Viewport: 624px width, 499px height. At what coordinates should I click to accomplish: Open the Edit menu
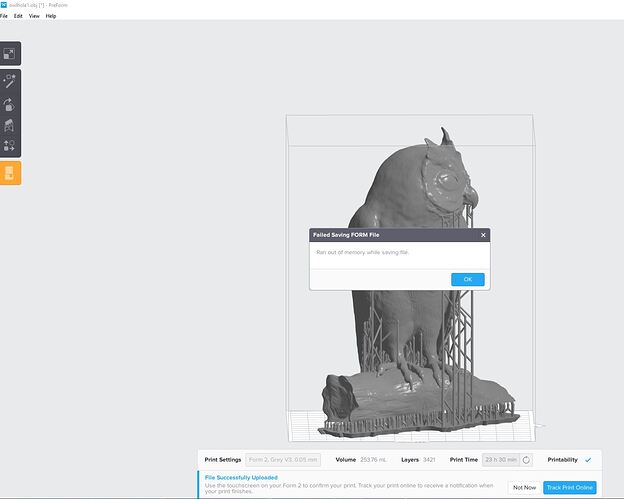pos(18,16)
